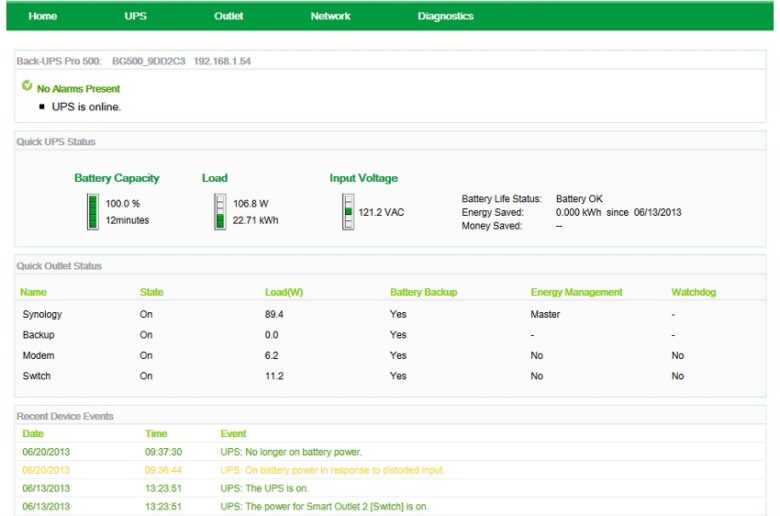Screen dimensions: 780x516
Task: Click the Battery Life Status label
Action: (x=501, y=199)
